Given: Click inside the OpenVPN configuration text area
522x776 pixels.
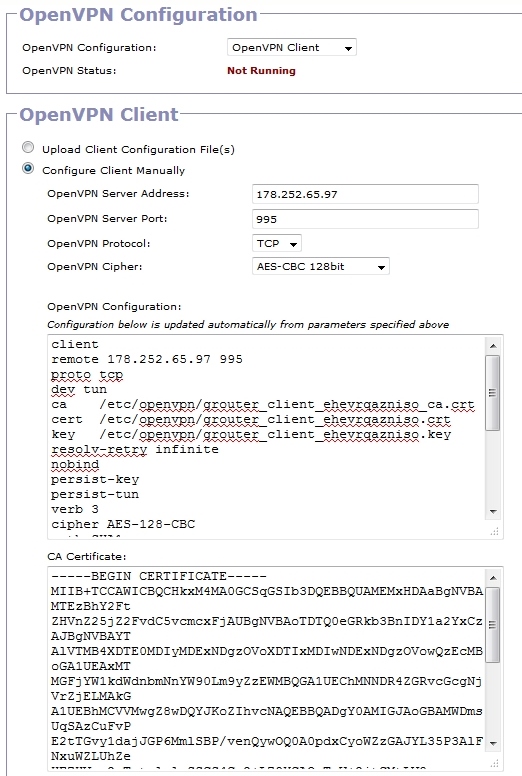Looking at the screenshot, I should point(267,436).
